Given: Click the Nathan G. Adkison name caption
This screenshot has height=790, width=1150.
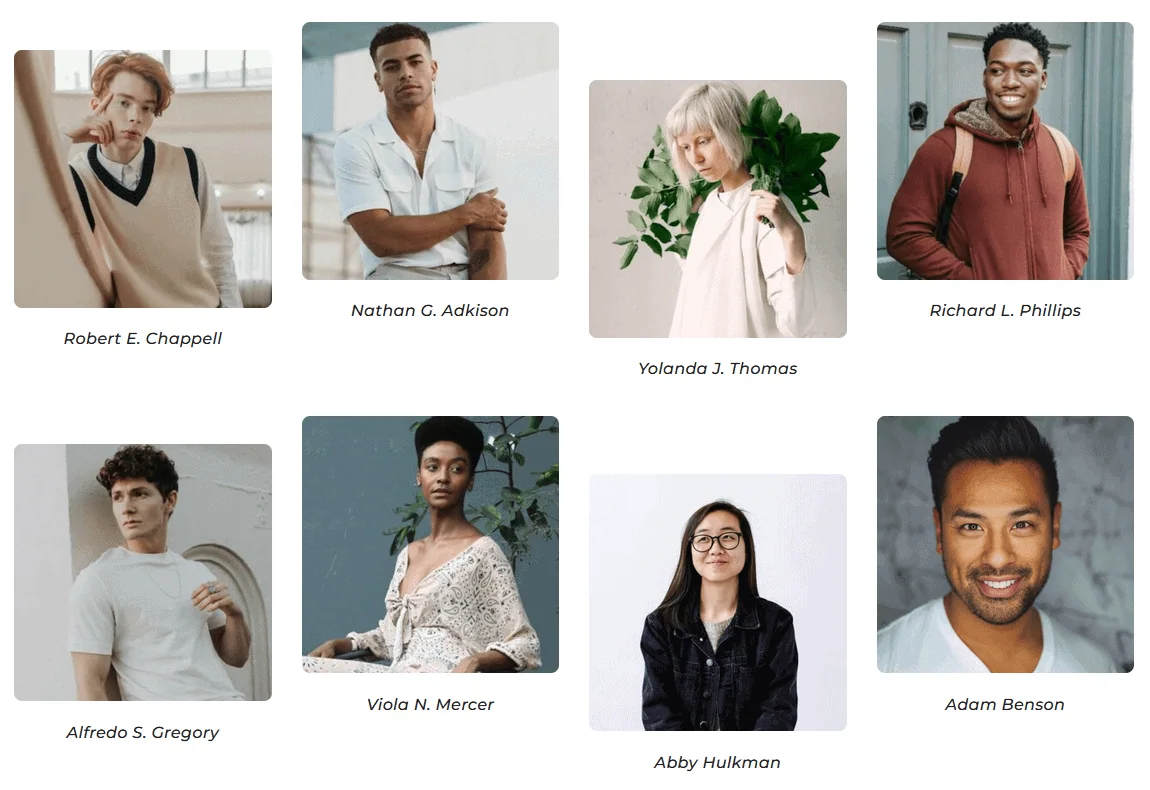Looking at the screenshot, I should pos(431,311).
